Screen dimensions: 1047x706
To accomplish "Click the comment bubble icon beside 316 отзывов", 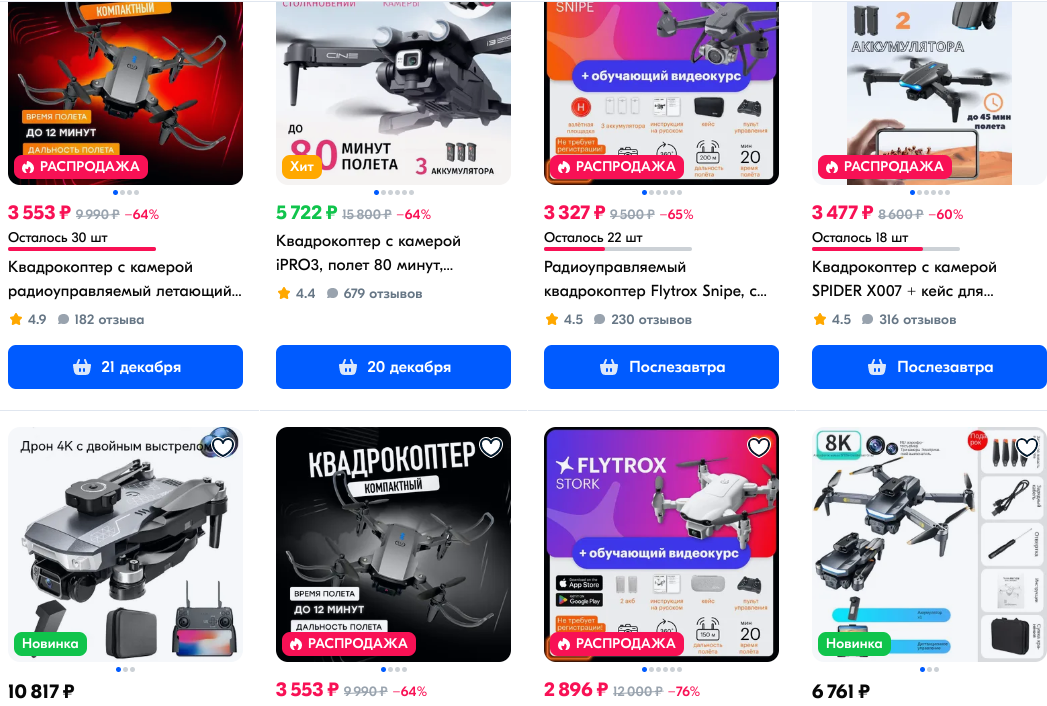I will [867, 320].
